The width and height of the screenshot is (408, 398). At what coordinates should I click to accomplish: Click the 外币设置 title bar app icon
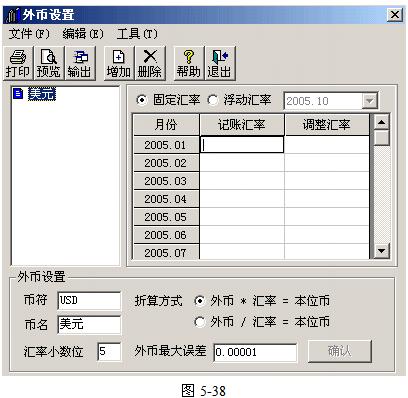[x=12, y=15]
